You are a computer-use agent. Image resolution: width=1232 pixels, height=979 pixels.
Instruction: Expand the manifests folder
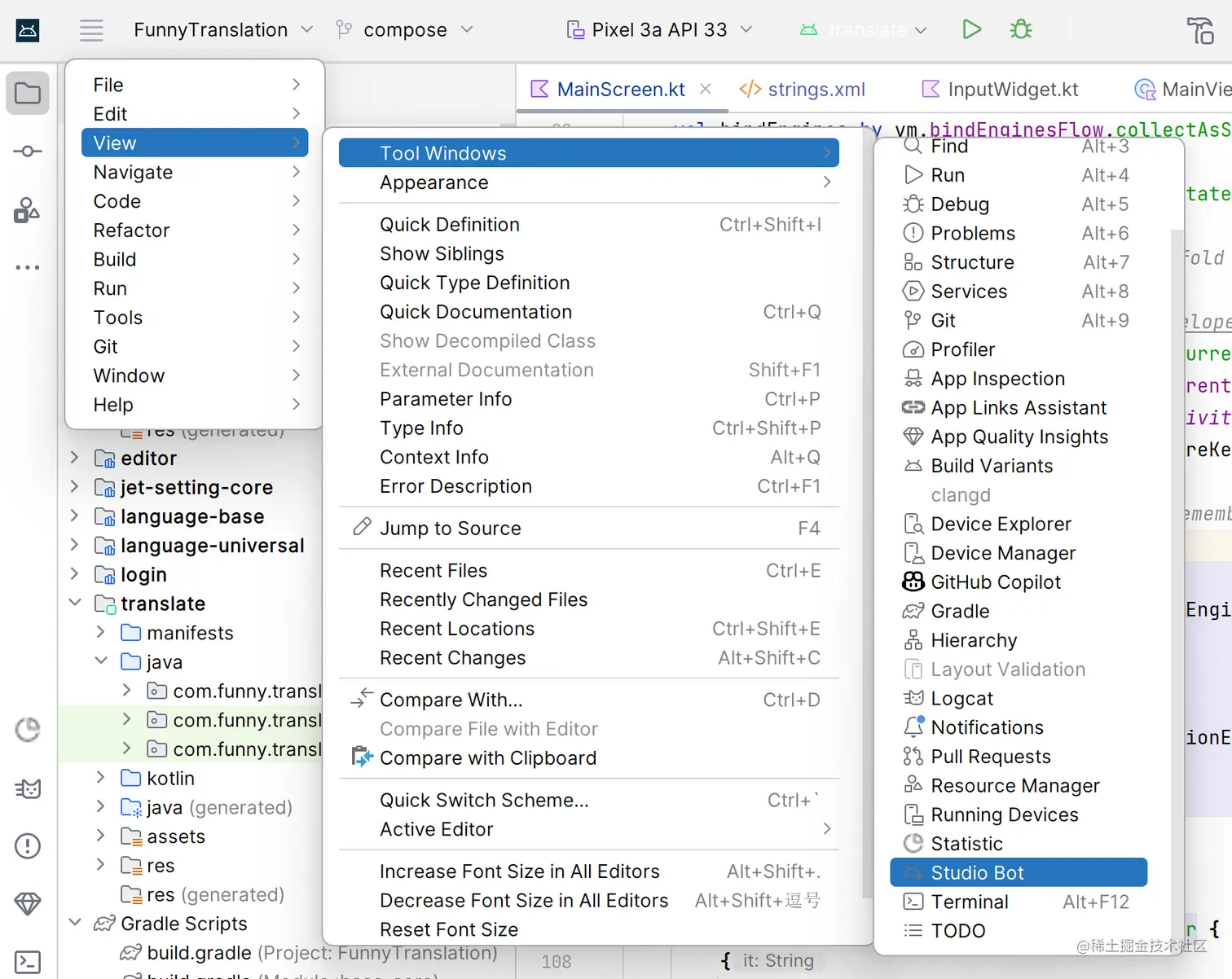coord(101,632)
